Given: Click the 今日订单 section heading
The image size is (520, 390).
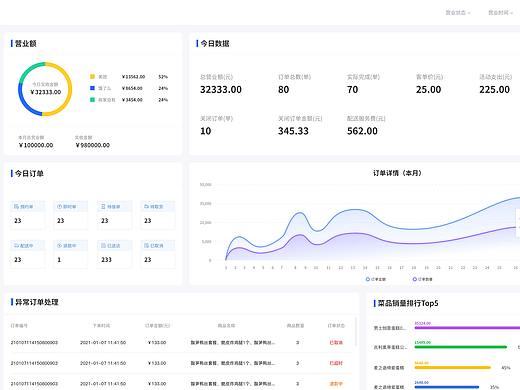Looking at the screenshot, I should pos(29,174).
